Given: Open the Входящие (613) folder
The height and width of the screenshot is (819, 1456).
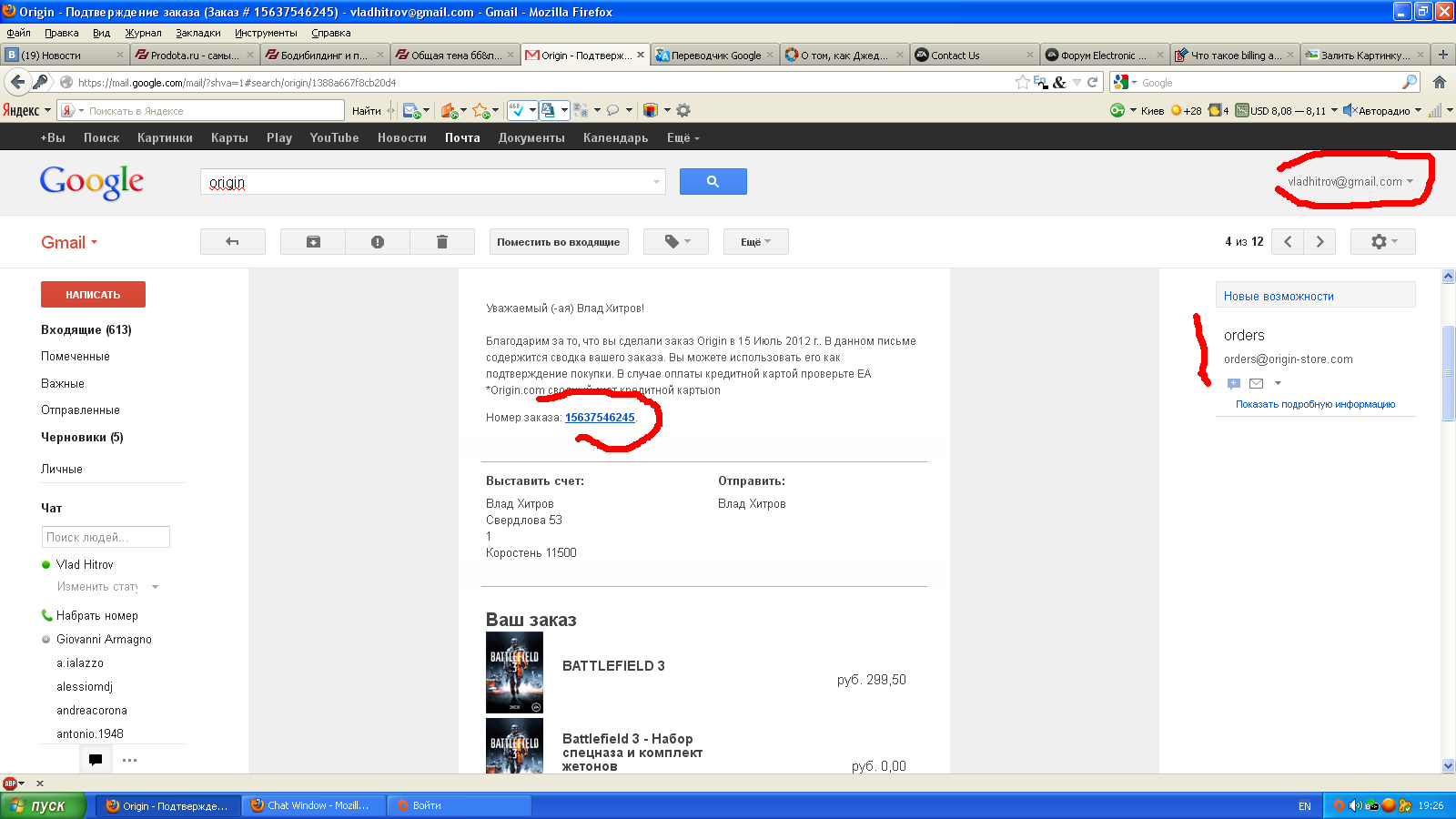Looking at the screenshot, I should click(86, 329).
